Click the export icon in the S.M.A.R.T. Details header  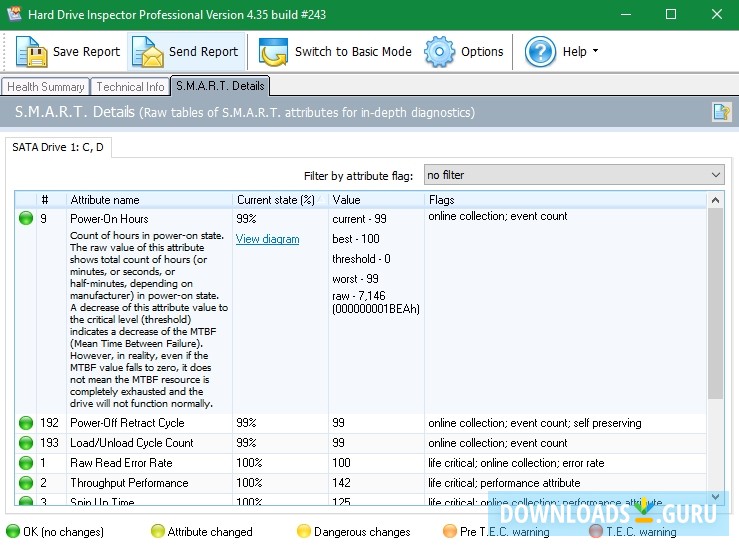721,112
